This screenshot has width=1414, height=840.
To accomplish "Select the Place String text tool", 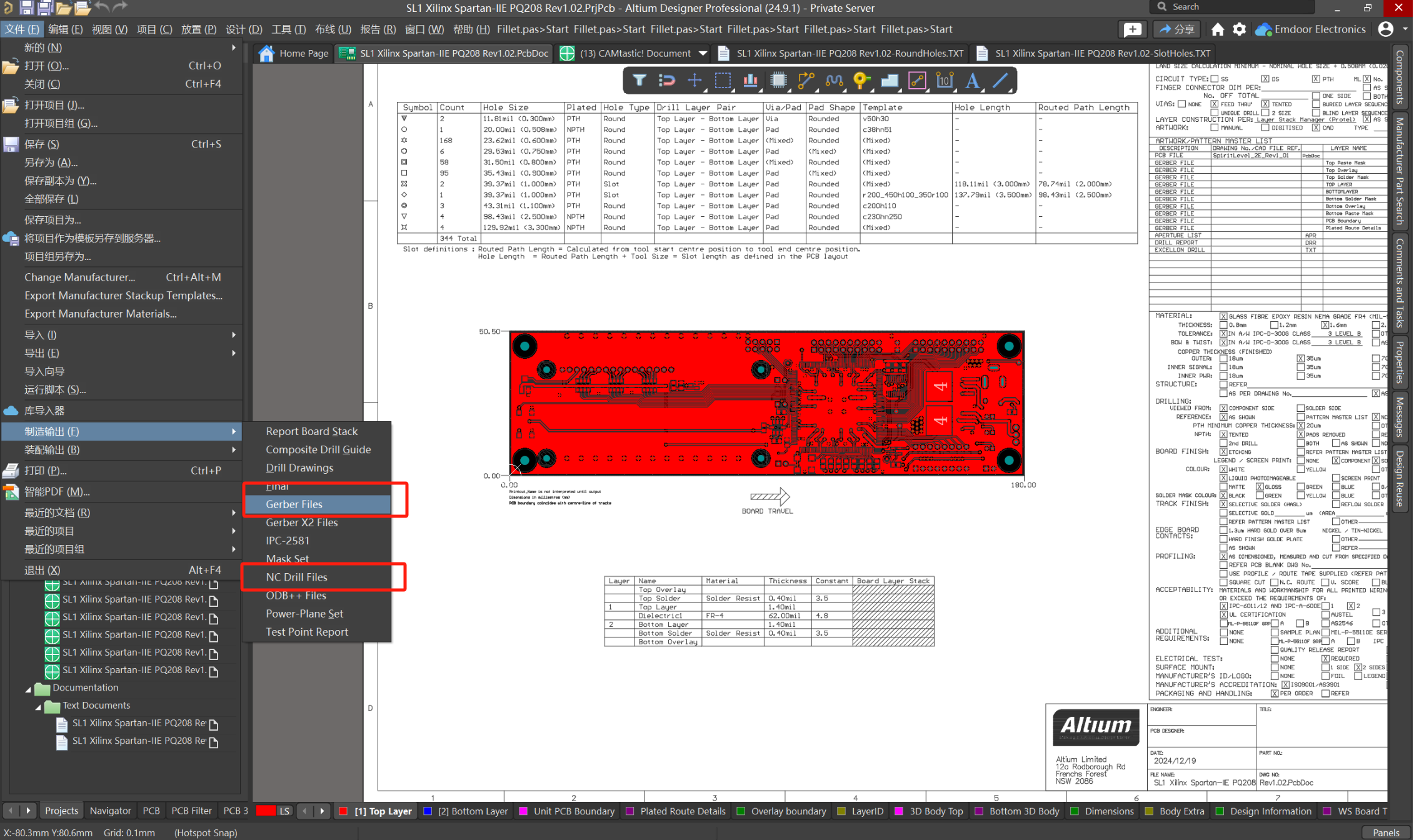I will click(972, 81).
